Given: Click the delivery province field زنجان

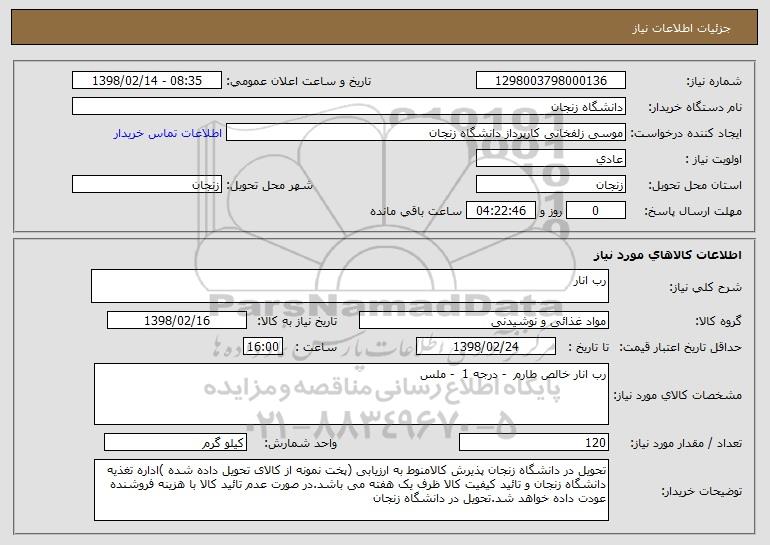Looking at the screenshot, I should [x=550, y=185].
